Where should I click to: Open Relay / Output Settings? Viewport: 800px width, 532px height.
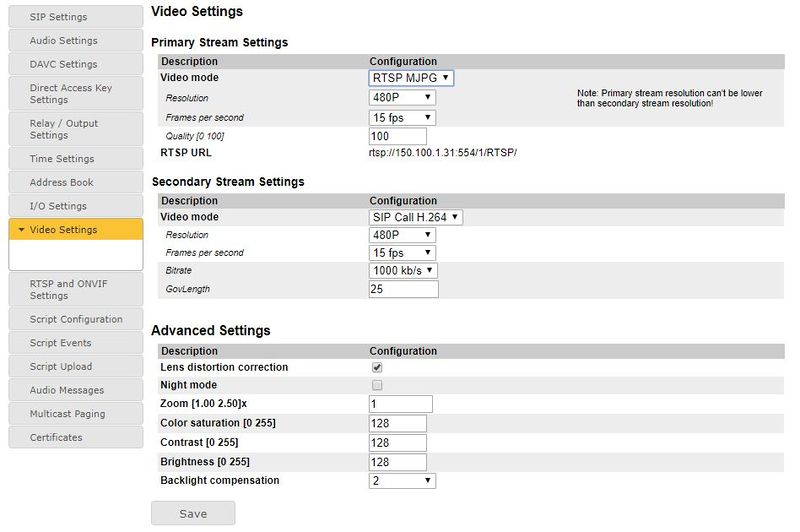coord(75,129)
